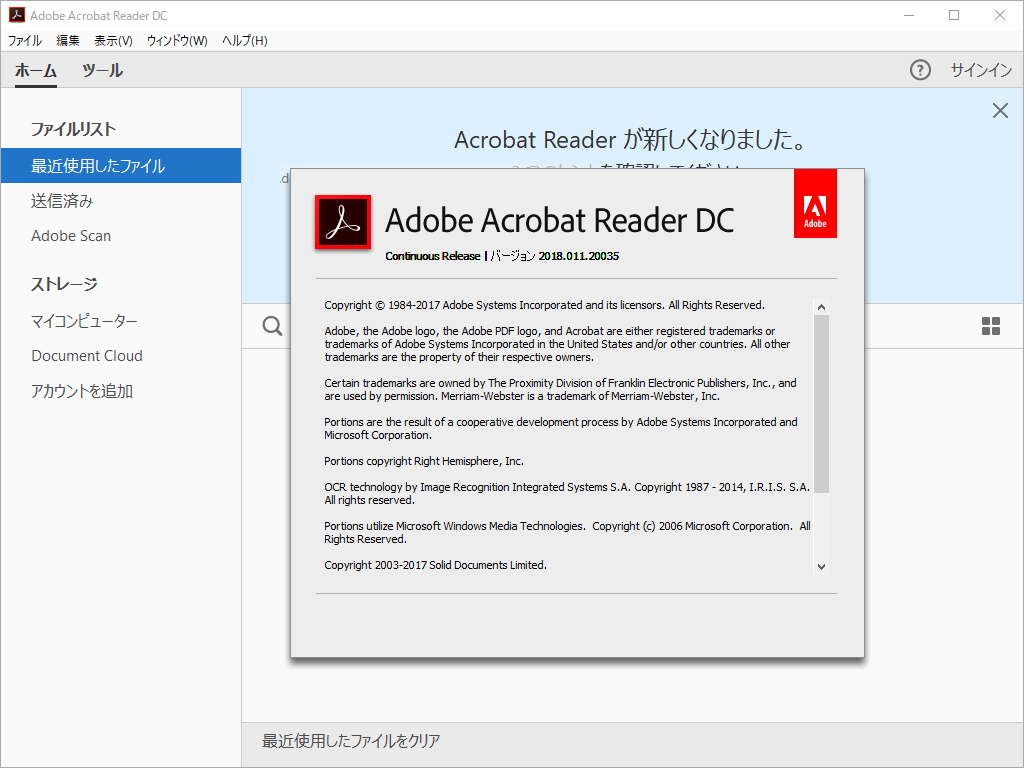Select マイコンピューター under ストレージ

click(x=84, y=319)
